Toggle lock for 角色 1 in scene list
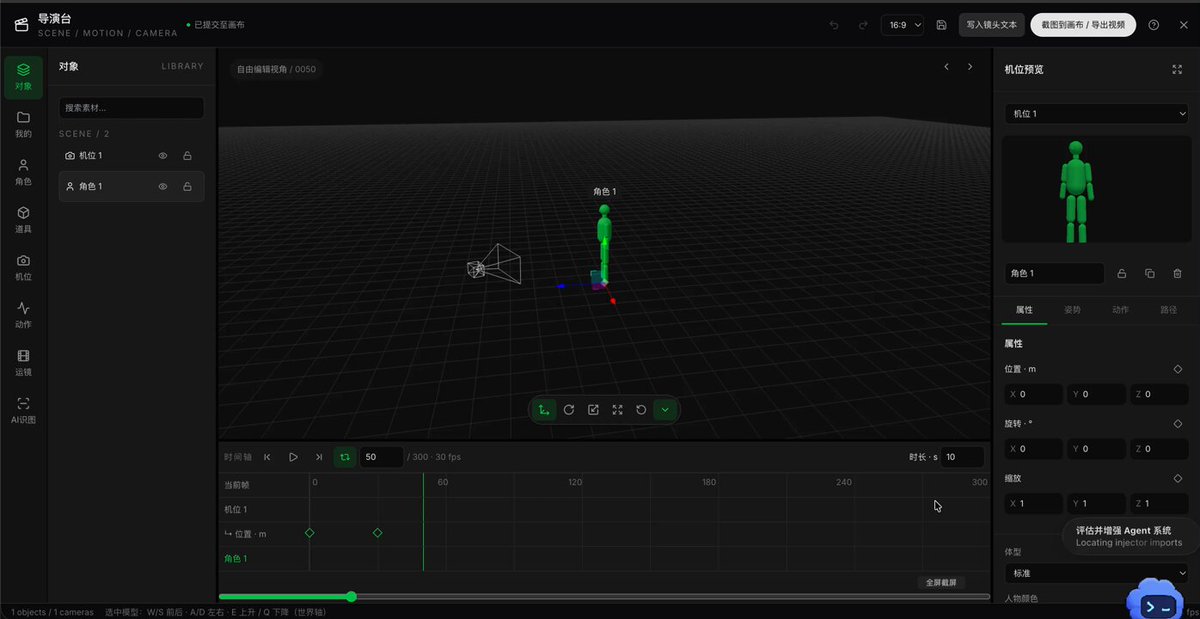Viewport: 1200px width, 619px height. point(187,187)
